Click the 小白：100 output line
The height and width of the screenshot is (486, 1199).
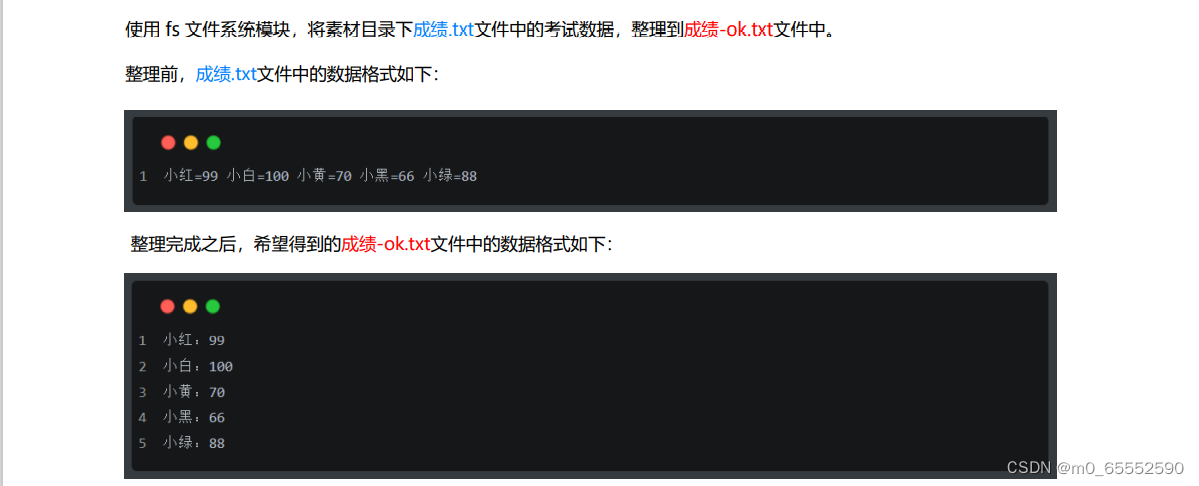tap(197, 367)
